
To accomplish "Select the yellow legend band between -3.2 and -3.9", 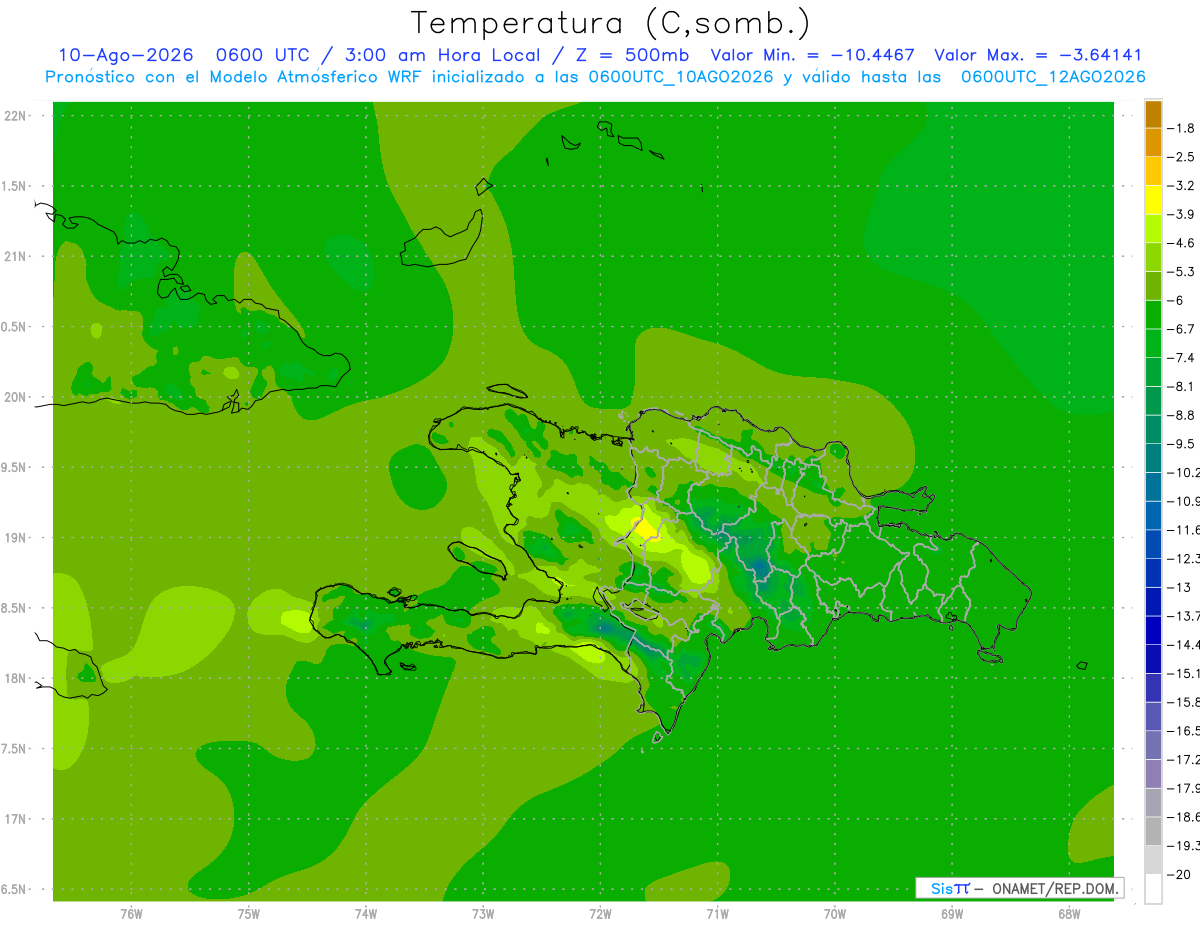I will (x=1153, y=200).
